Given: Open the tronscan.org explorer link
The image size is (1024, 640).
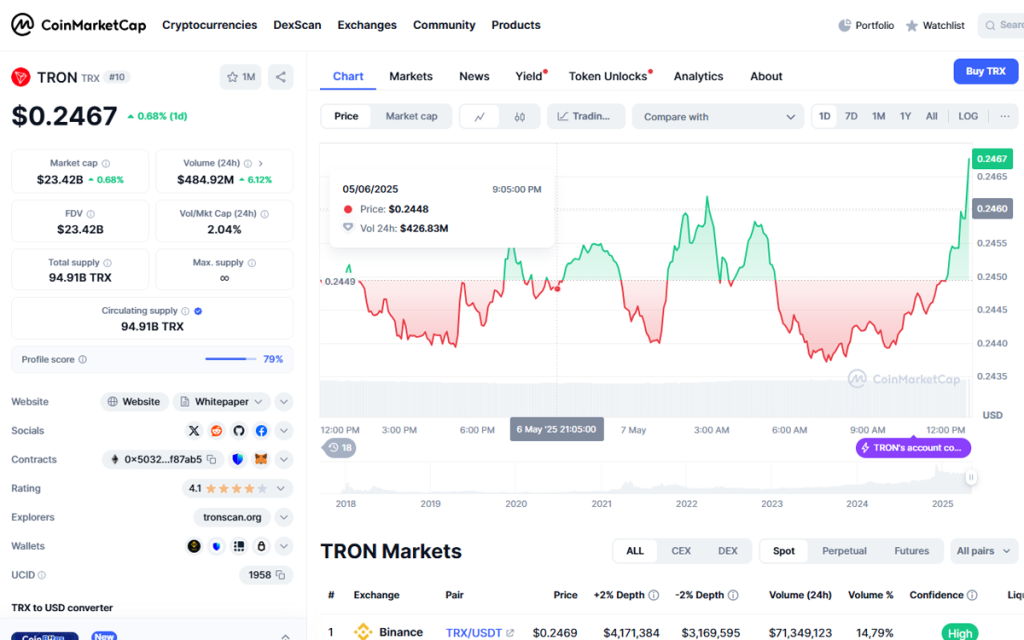Looking at the screenshot, I should [x=232, y=518].
